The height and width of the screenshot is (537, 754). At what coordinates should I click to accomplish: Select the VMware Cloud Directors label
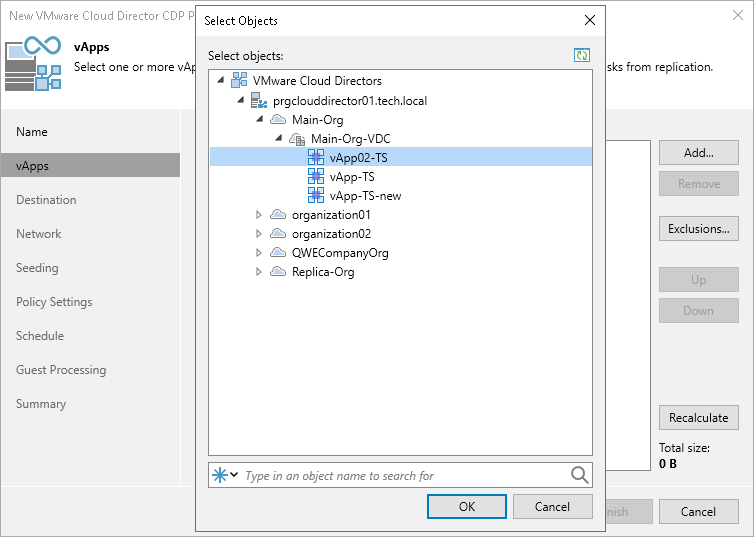[x=317, y=81]
